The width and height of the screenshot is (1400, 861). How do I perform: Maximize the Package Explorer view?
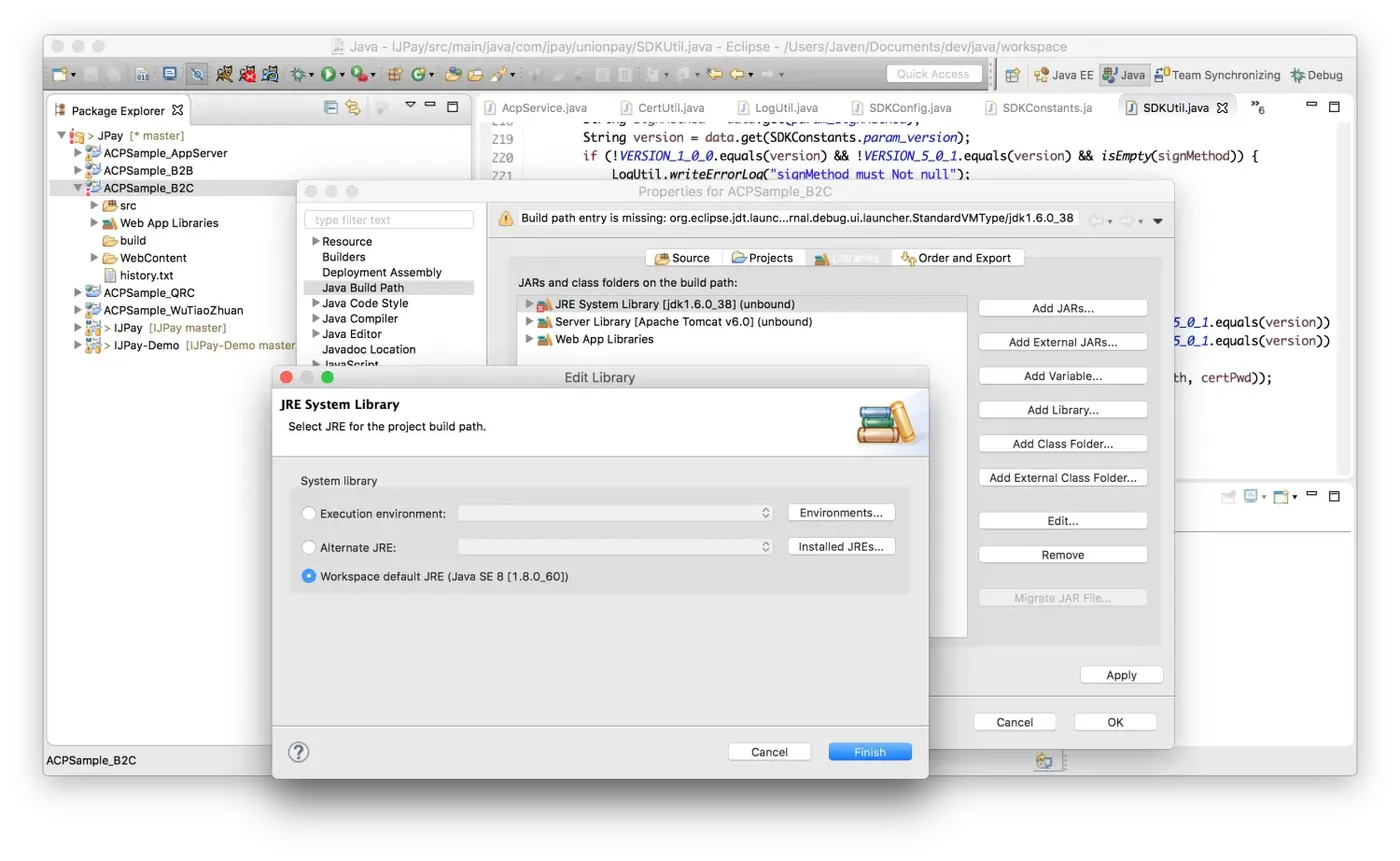pos(452,106)
